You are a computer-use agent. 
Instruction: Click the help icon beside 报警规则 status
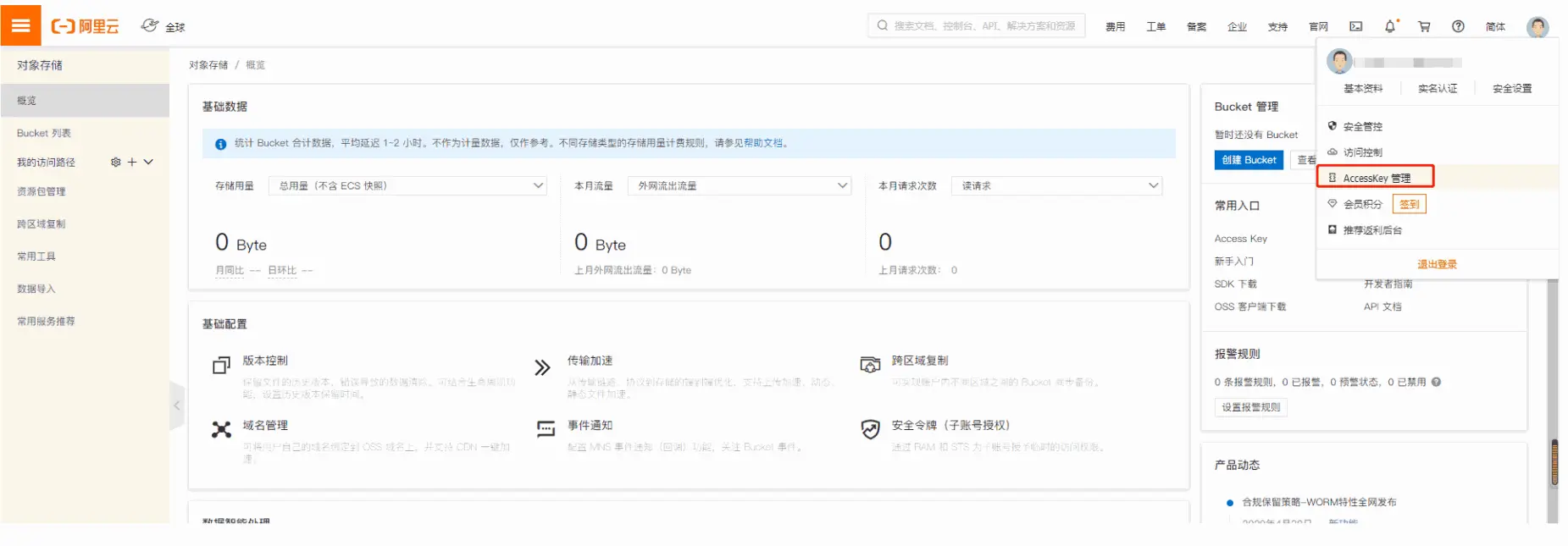(x=1437, y=382)
